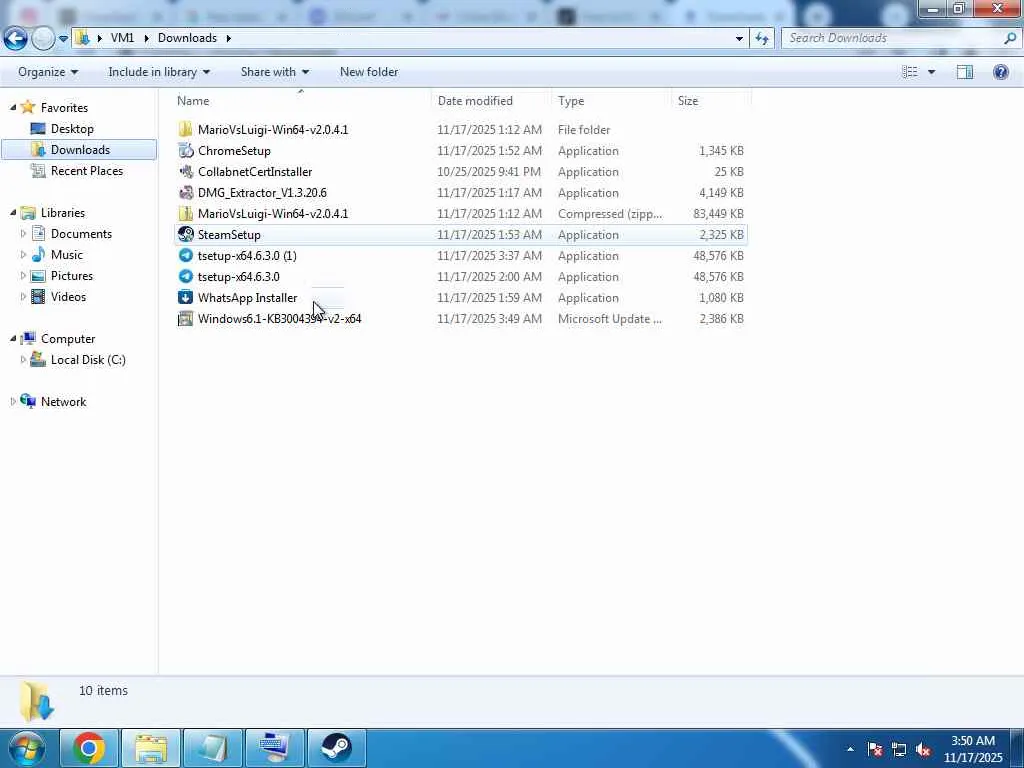
Task: Click the Change your view icon
Action: [910, 72]
